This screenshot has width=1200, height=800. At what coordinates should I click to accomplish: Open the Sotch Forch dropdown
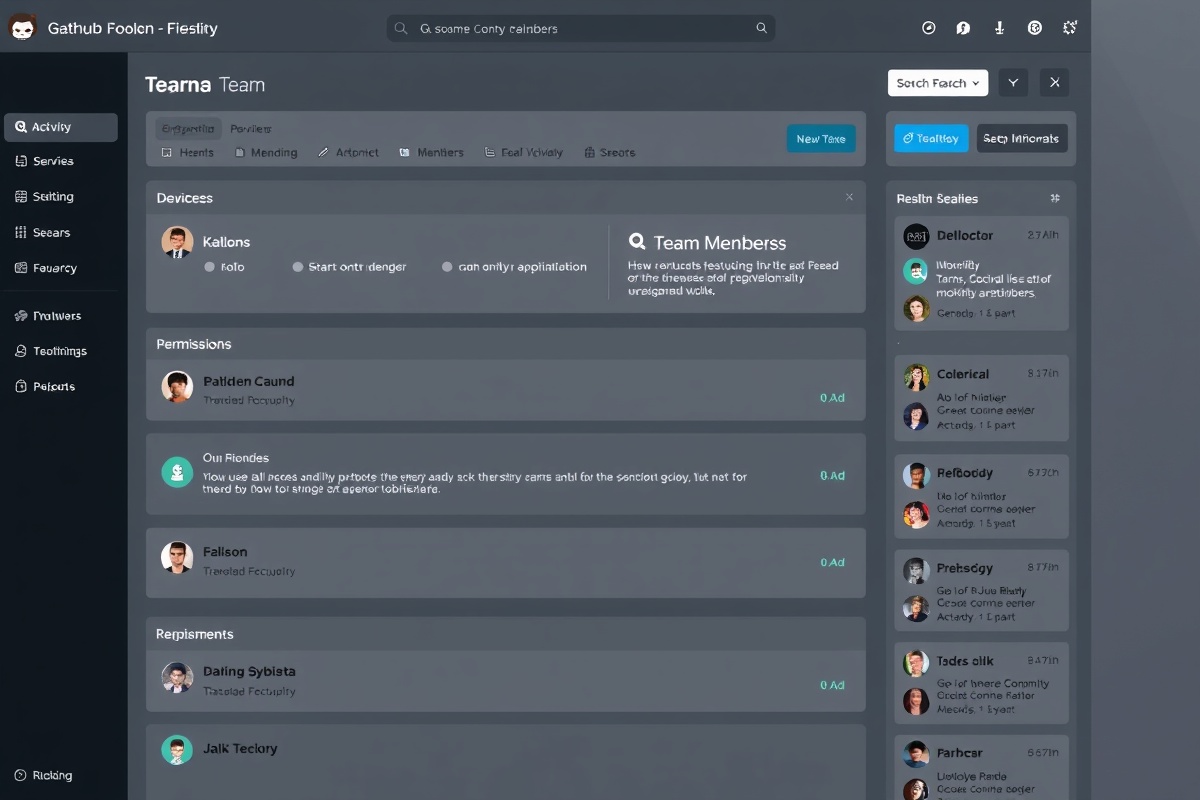point(937,83)
